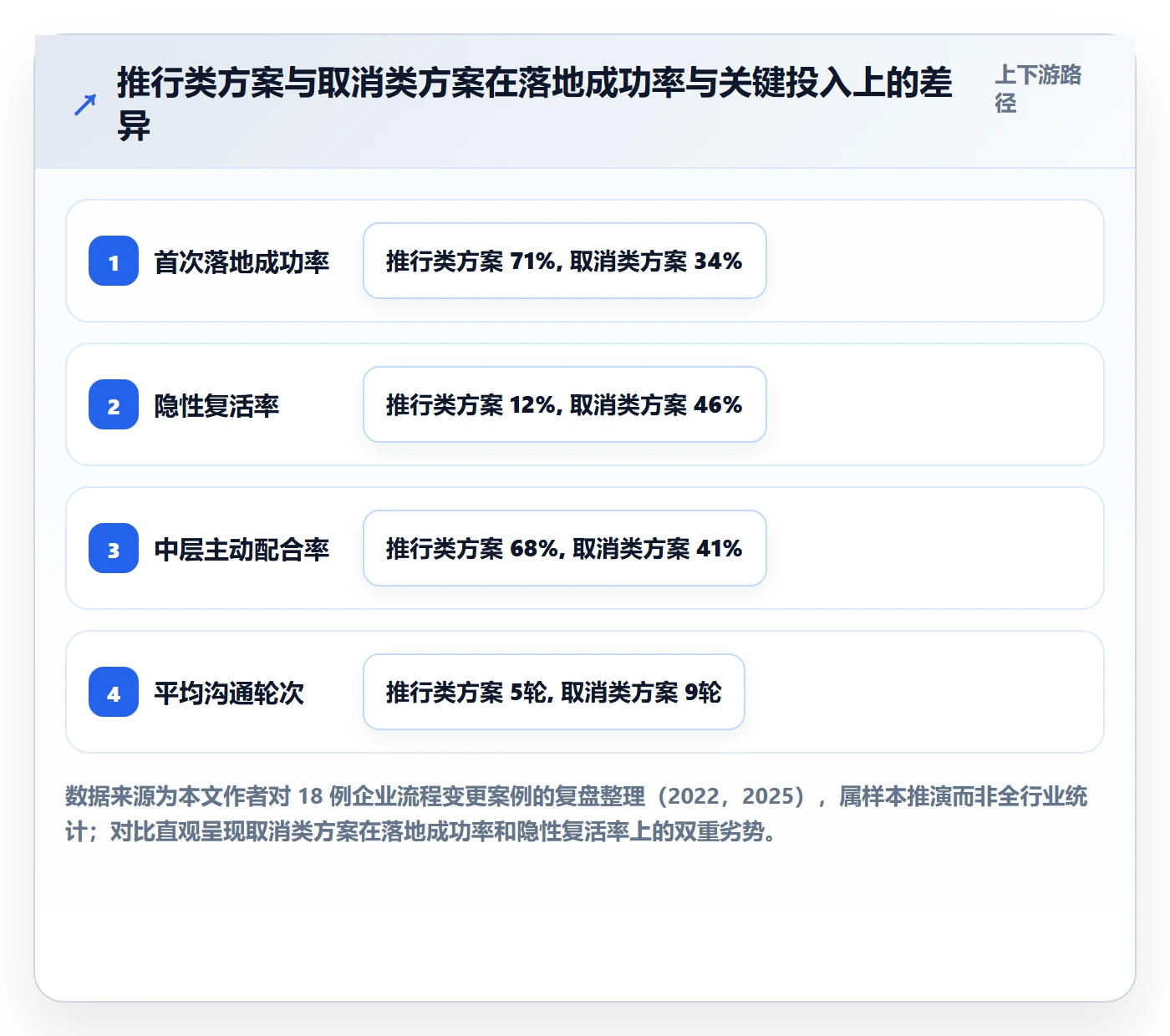Click value box '推行类方案 5轮, 取消类方案 9轮'
Screen dimensions: 1170x1036
554,692
